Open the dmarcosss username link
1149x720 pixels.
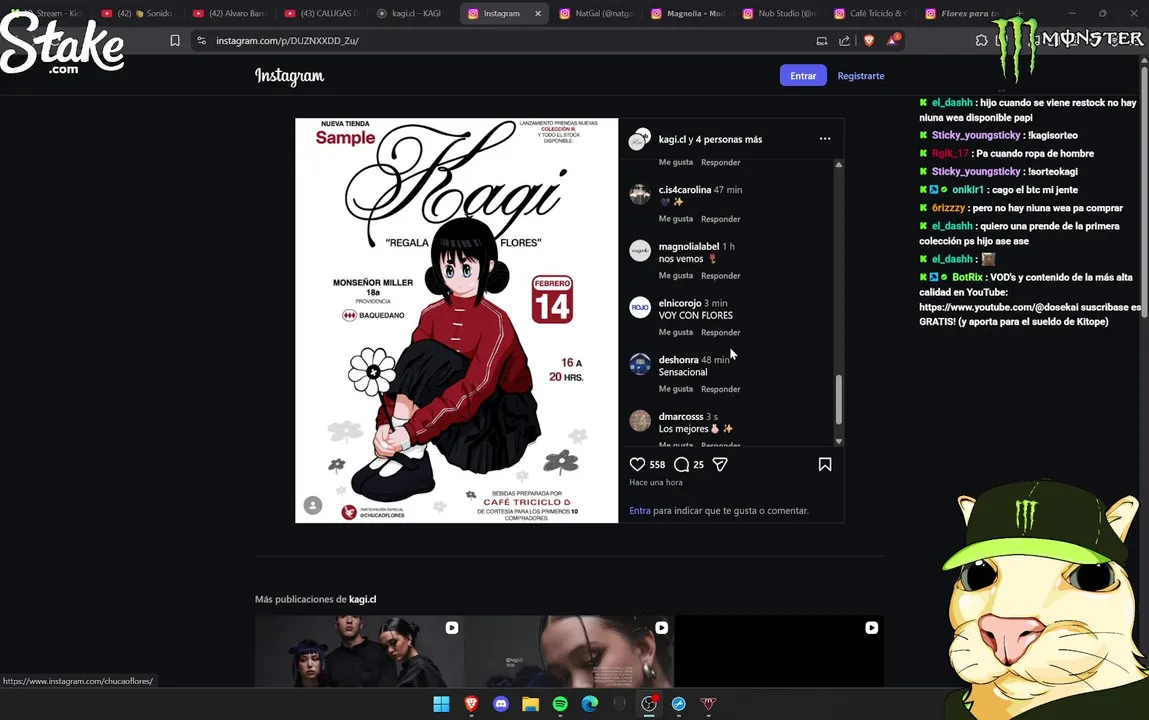(681, 416)
